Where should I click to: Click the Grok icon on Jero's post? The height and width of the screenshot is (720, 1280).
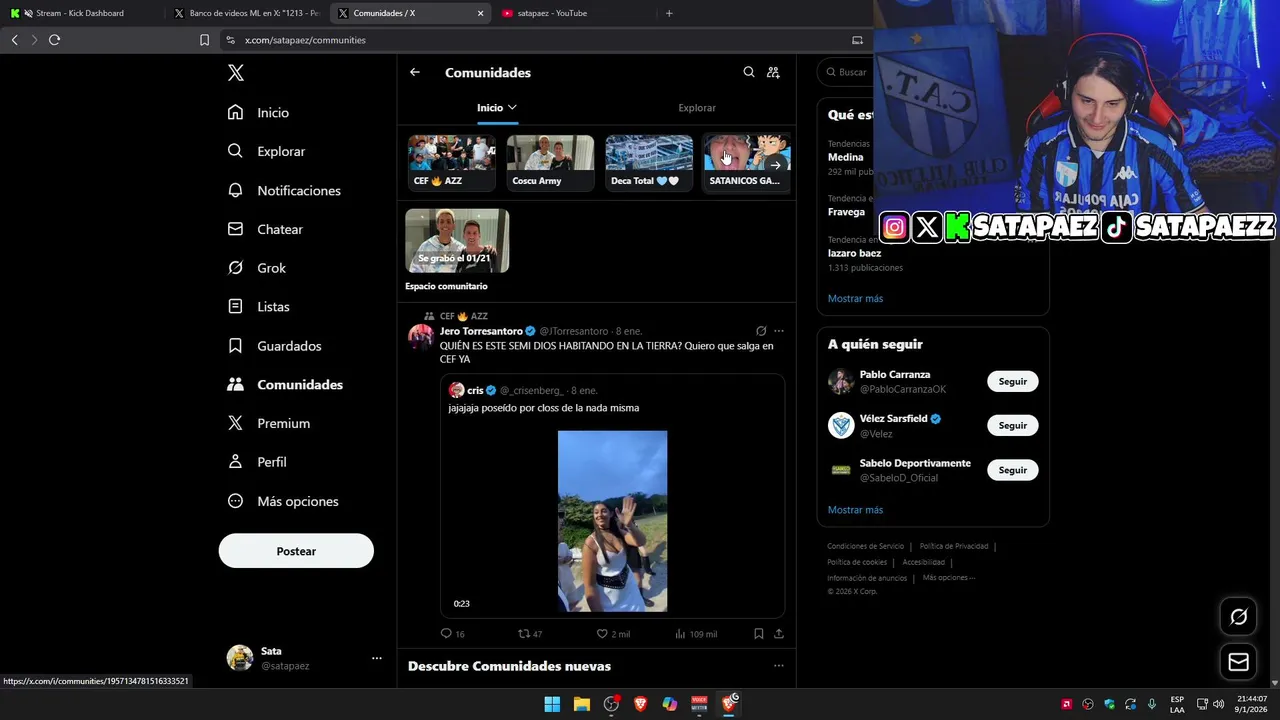(761, 331)
